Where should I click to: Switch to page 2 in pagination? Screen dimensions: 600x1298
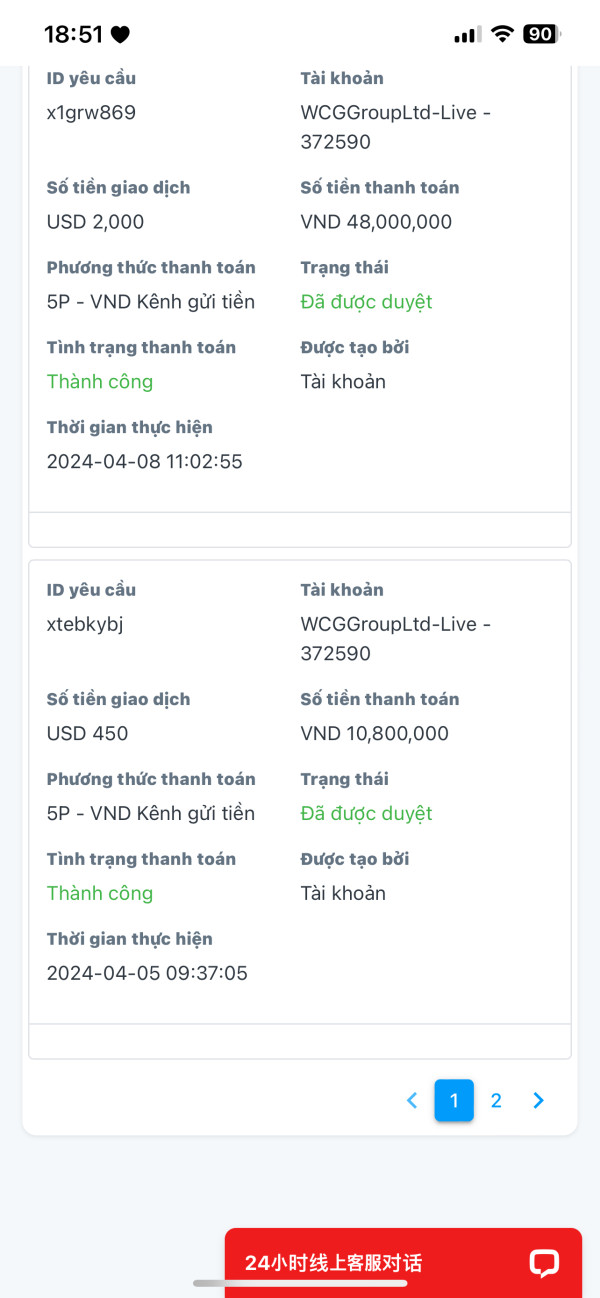[496, 1101]
